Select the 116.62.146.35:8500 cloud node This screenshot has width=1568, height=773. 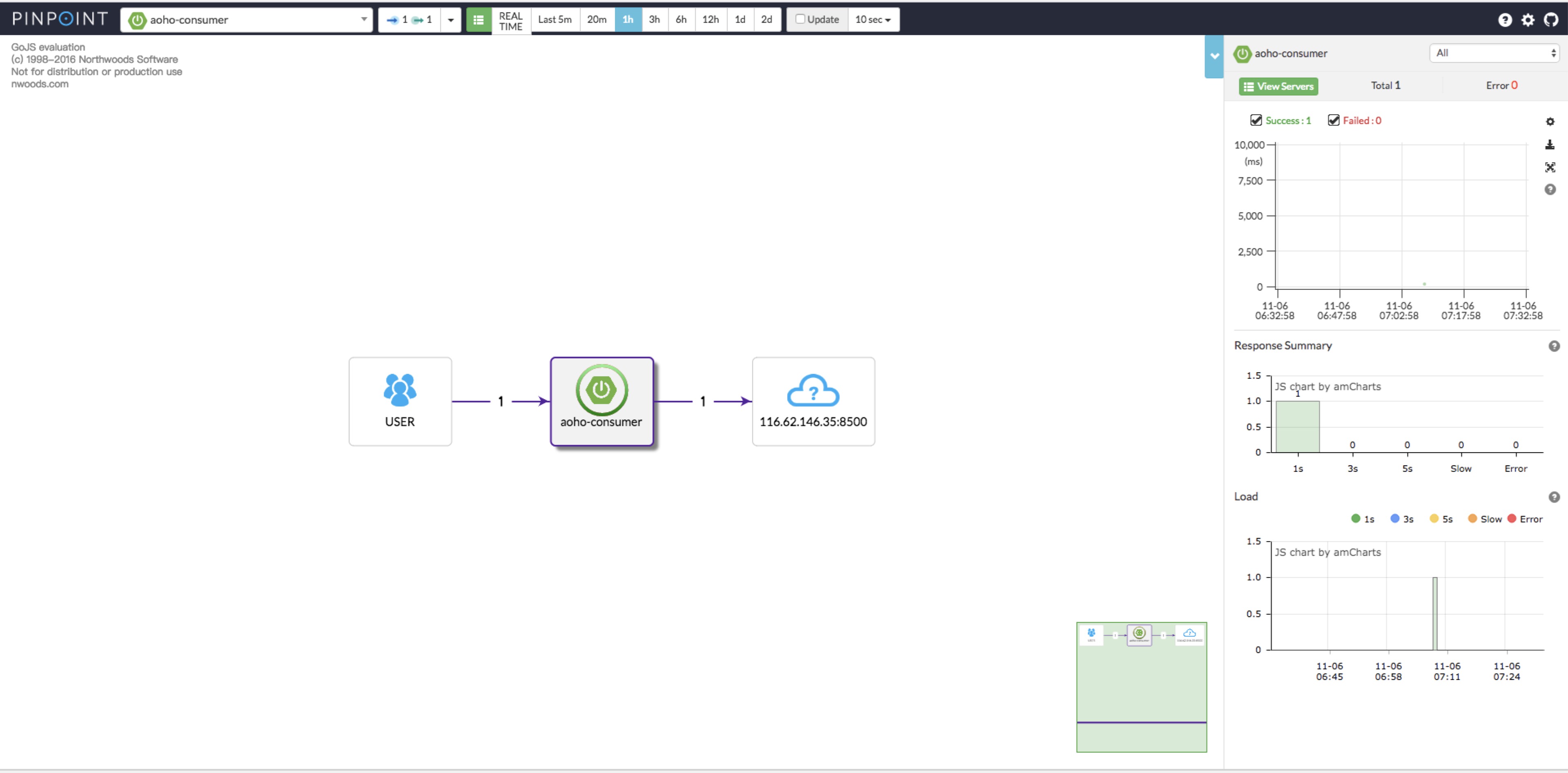tap(813, 402)
